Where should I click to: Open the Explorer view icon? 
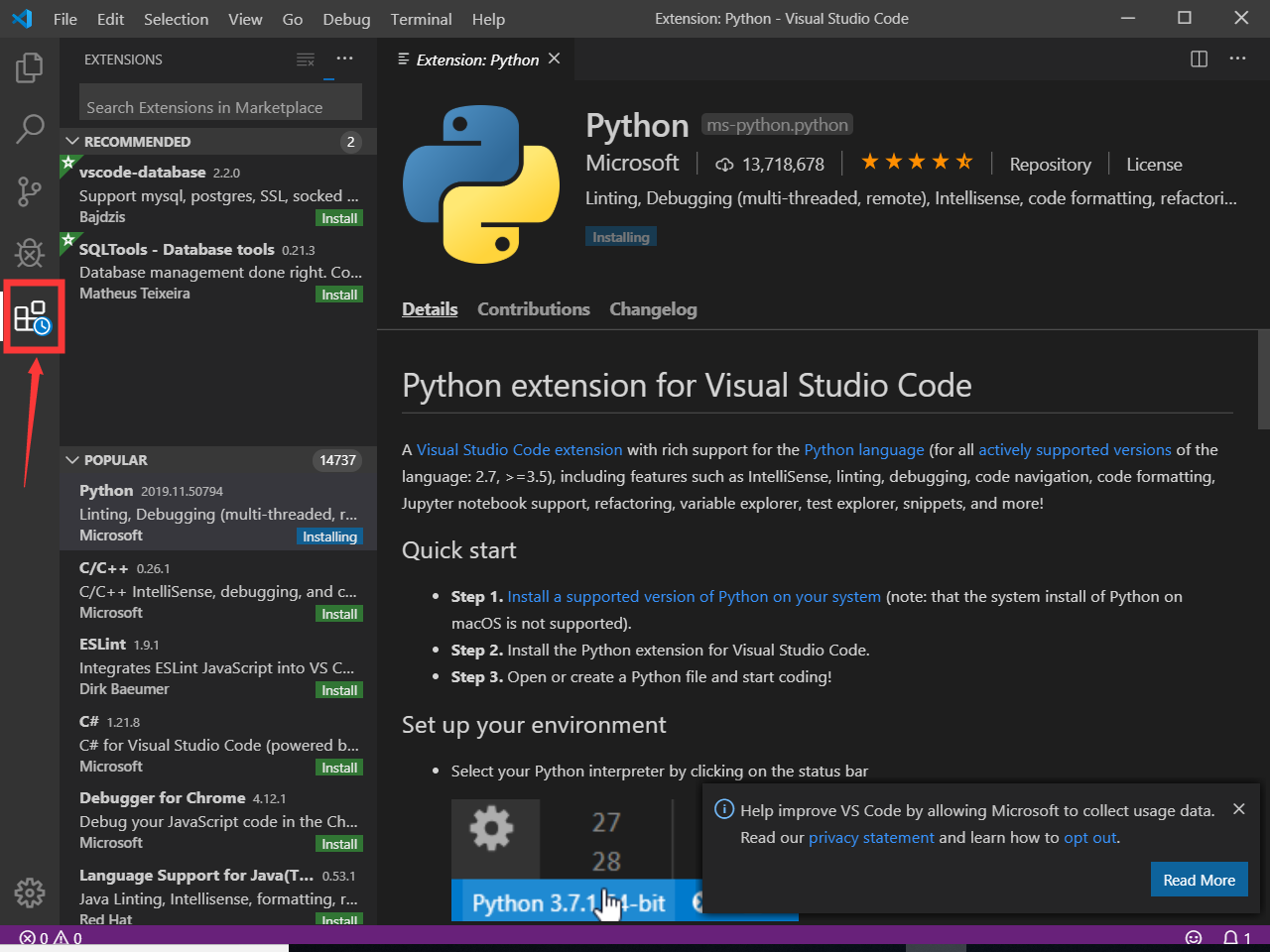(x=29, y=66)
